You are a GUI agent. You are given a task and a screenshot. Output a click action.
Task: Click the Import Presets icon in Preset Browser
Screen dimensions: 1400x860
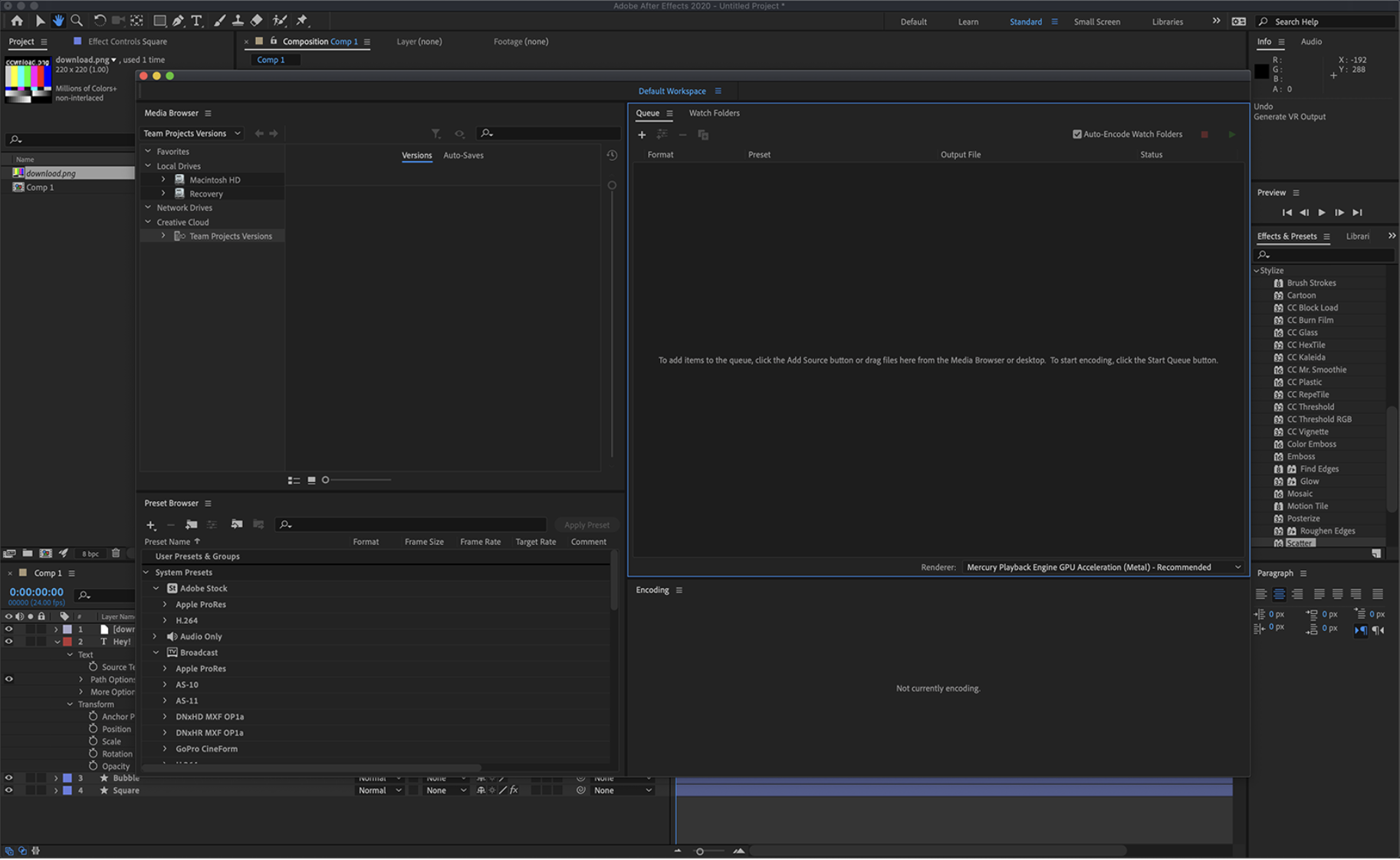tap(237, 524)
